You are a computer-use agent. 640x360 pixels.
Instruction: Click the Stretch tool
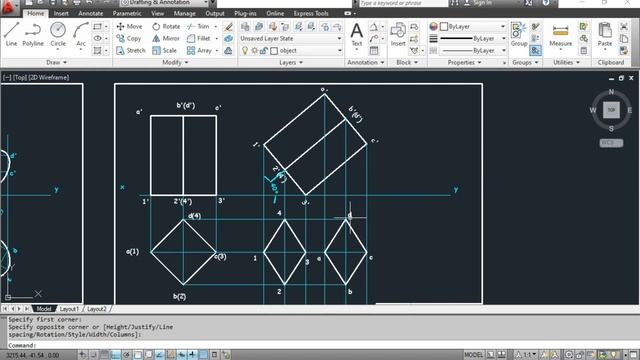(131, 50)
